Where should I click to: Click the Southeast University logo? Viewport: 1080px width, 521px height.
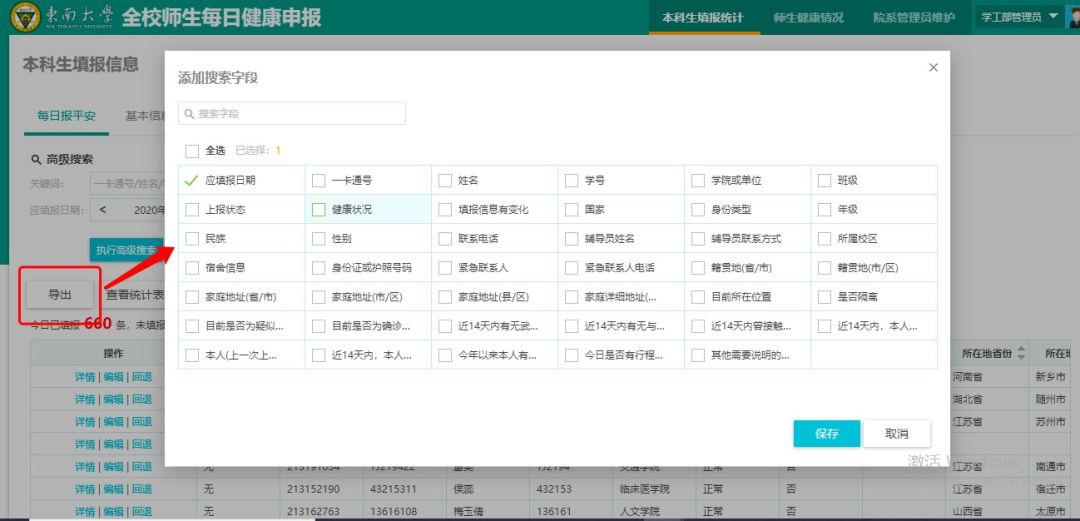26,18
